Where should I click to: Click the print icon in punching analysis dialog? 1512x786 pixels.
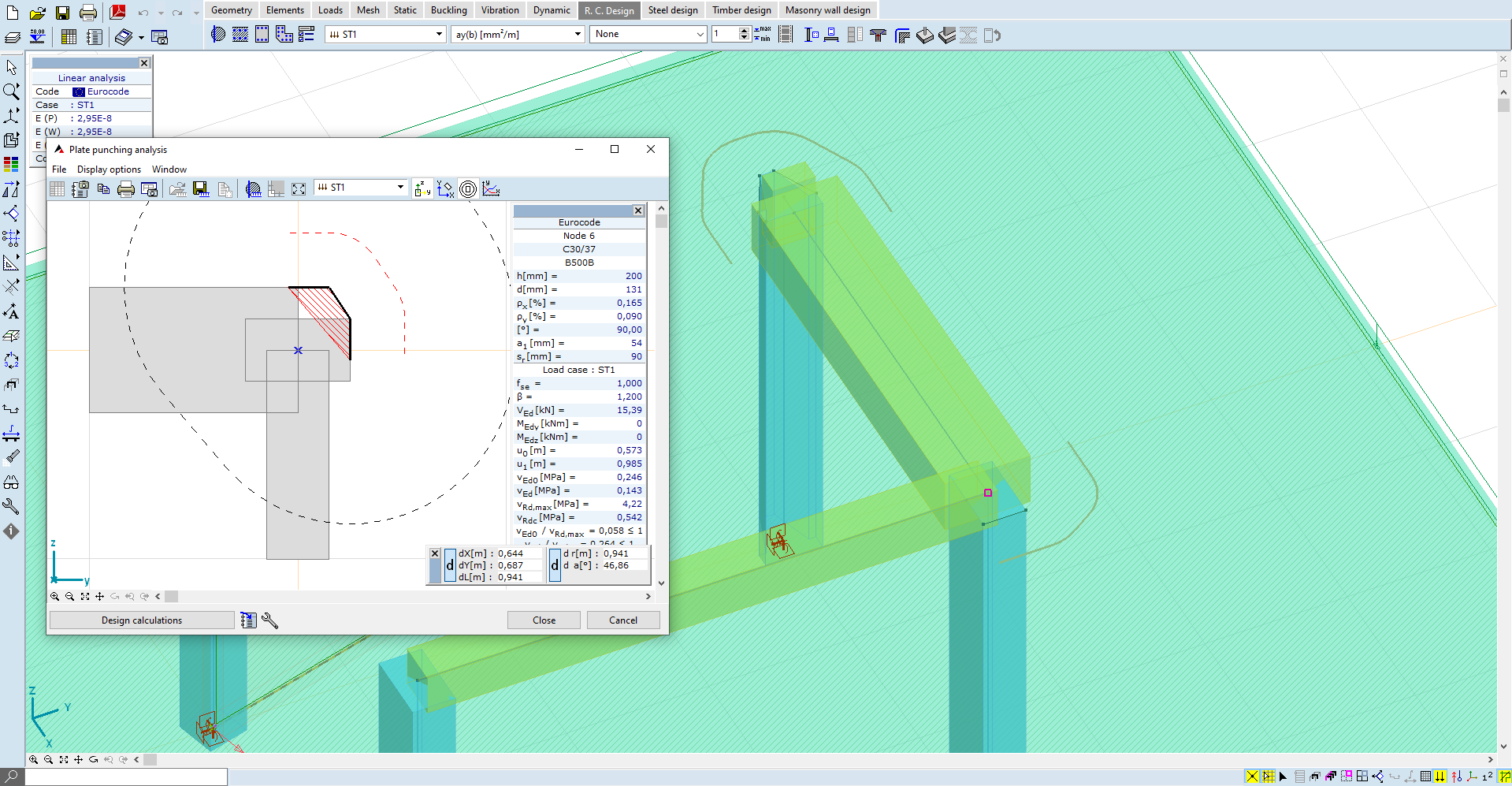[x=126, y=189]
